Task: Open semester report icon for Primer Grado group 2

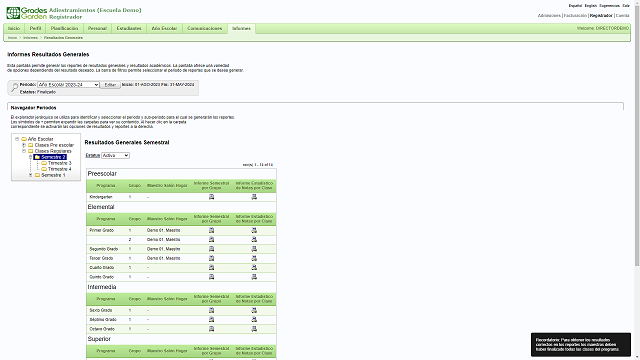Action: point(211,240)
